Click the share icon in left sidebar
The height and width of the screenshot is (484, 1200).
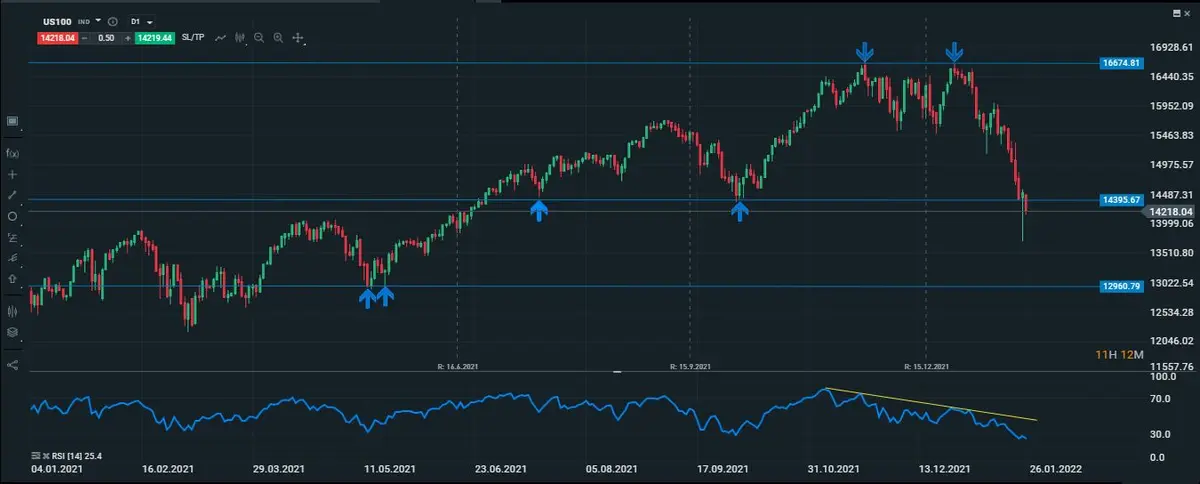13,364
